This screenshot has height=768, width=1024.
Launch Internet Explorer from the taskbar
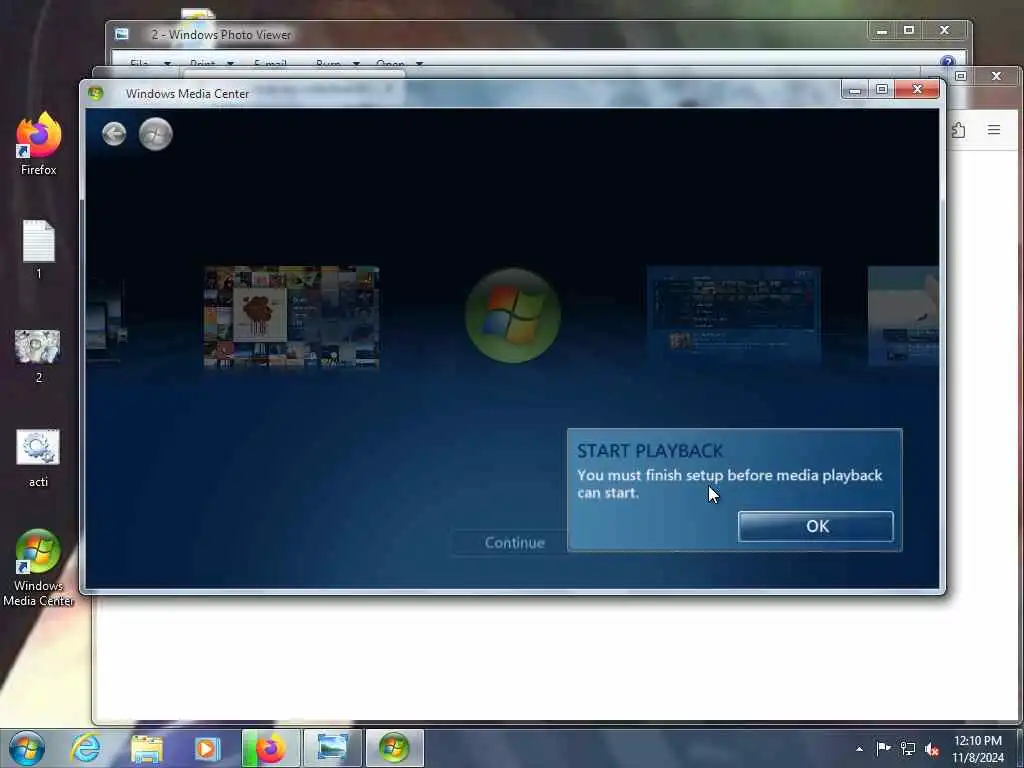(x=86, y=748)
